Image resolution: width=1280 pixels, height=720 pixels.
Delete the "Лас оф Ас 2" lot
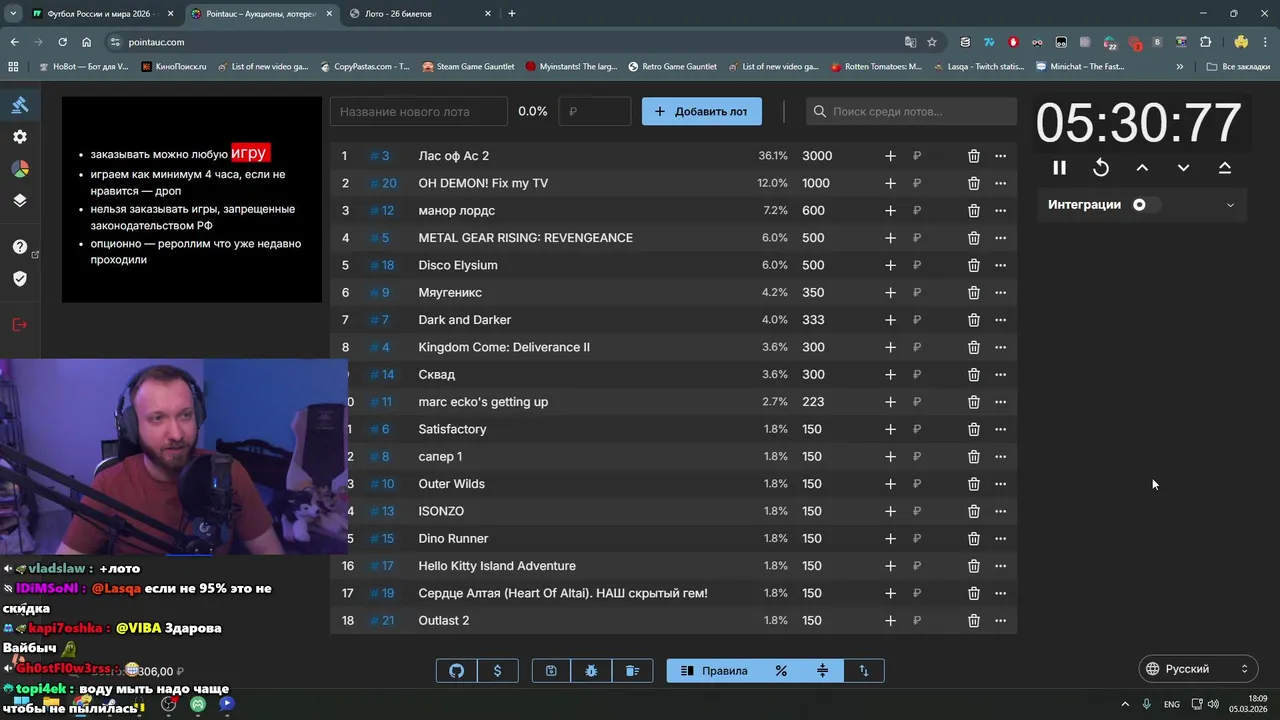(973, 156)
